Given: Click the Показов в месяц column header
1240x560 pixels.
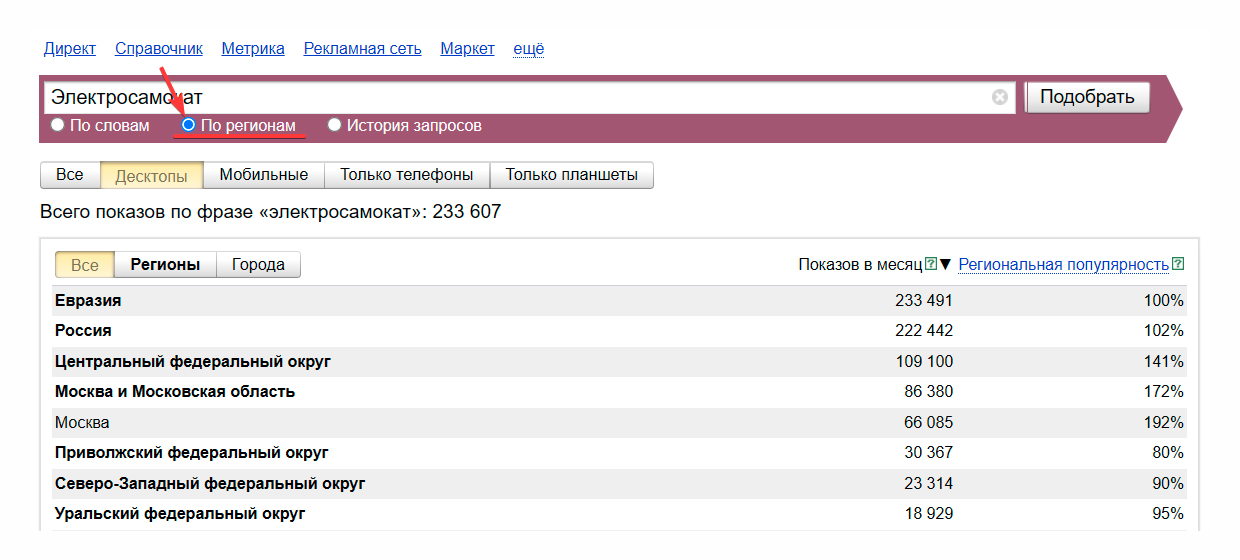Looking at the screenshot, I should (861, 265).
